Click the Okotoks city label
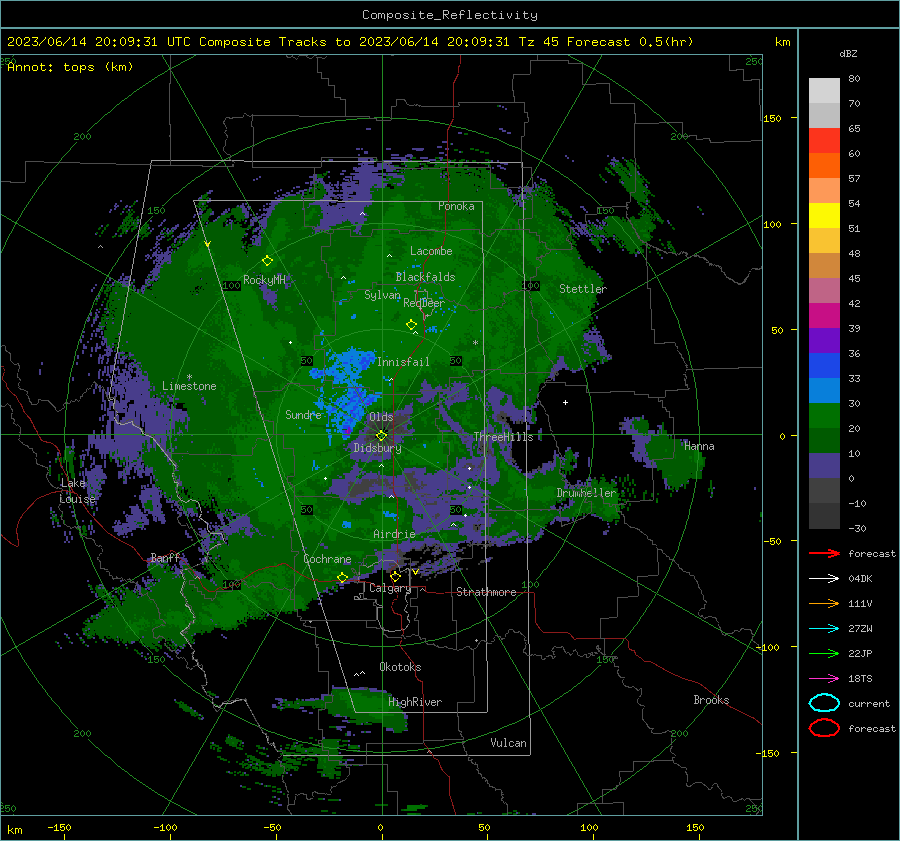This screenshot has width=900, height=841. (400, 667)
